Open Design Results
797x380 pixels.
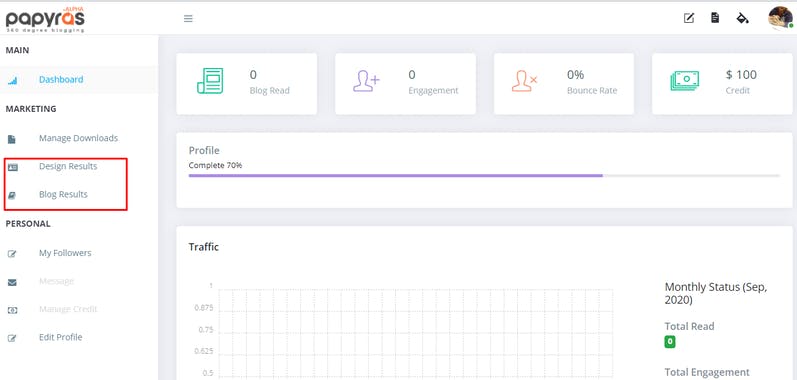point(68,166)
